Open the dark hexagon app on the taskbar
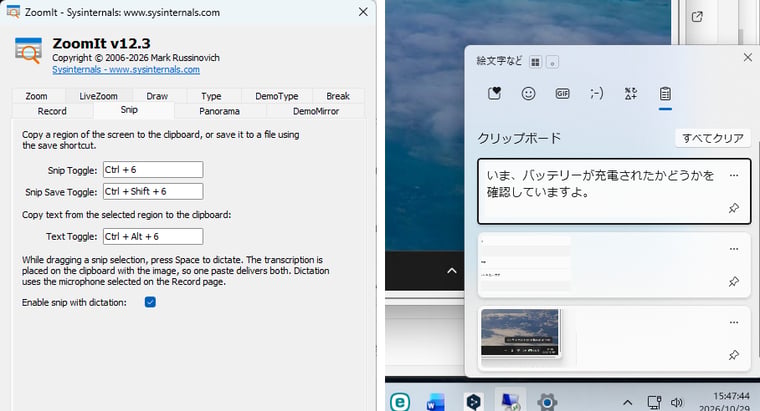Screen dimensions: 760x411 click(473, 402)
